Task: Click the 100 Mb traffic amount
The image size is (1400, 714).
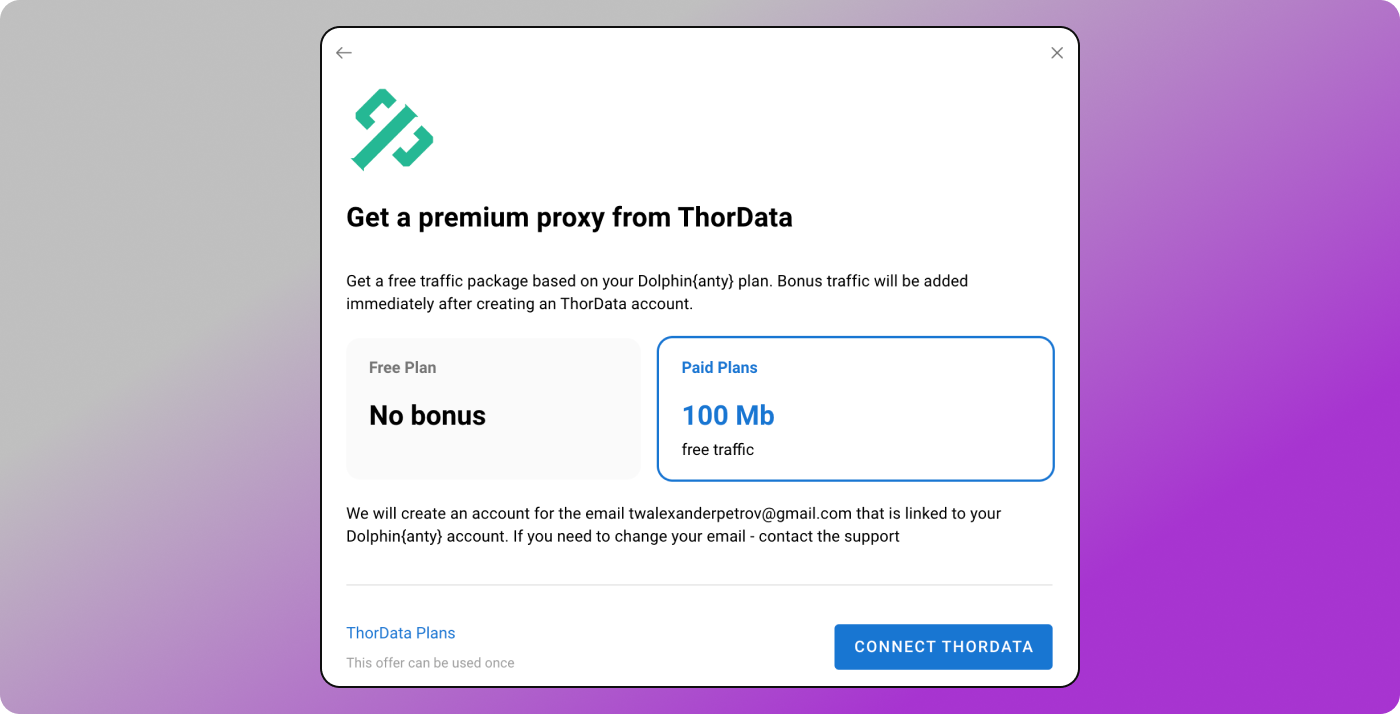Action: 728,415
